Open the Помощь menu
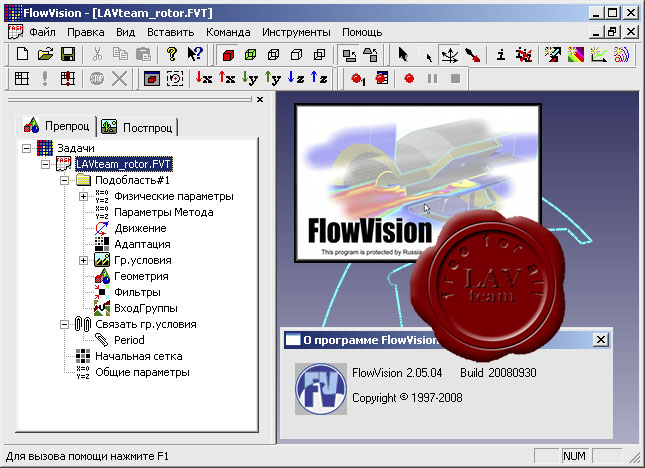The image size is (645, 468). click(x=362, y=32)
